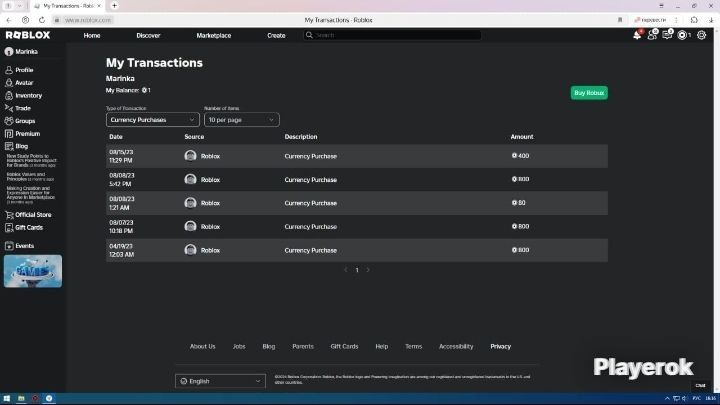
Task: Open the Blog footer link
Action: click(x=269, y=346)
